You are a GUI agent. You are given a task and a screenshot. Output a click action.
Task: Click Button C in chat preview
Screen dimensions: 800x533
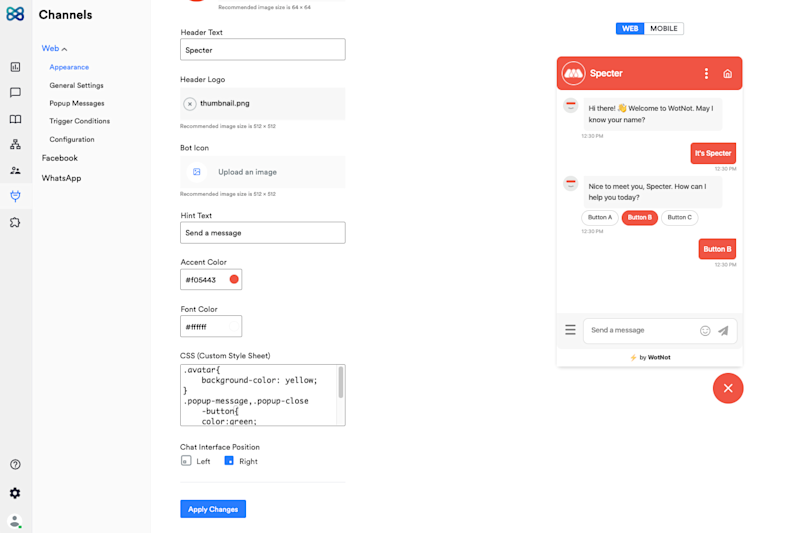pos(680,217)
